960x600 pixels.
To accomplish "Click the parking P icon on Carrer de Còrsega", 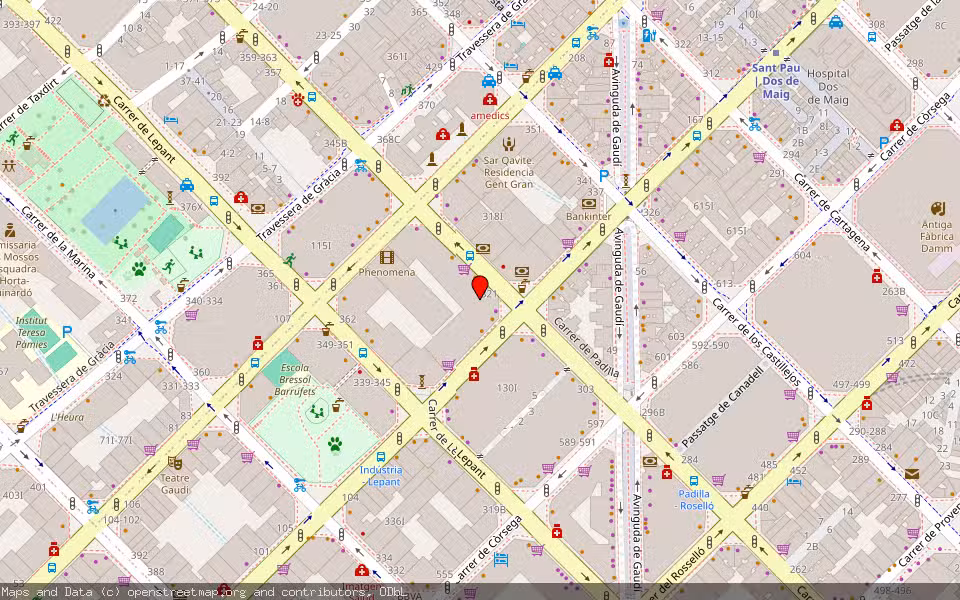I will [x=884, y=142].
